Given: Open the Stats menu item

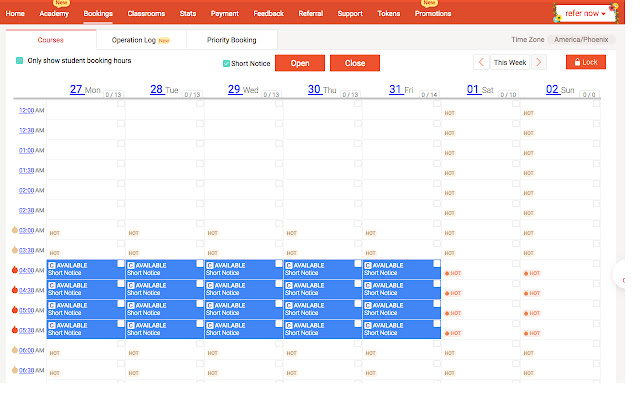Looking at the screenshot, I should click(188, 13).
